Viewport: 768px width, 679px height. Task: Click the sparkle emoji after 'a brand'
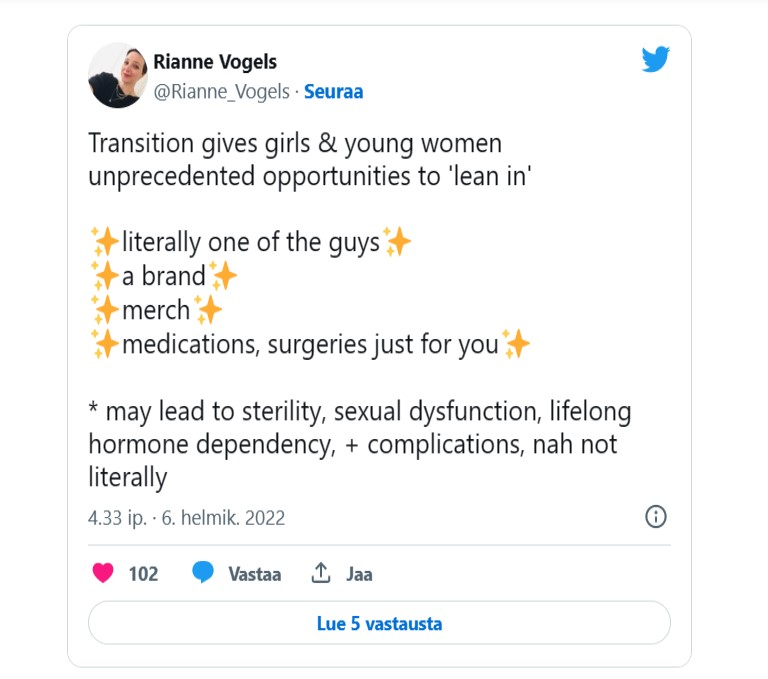click(223, 276)
